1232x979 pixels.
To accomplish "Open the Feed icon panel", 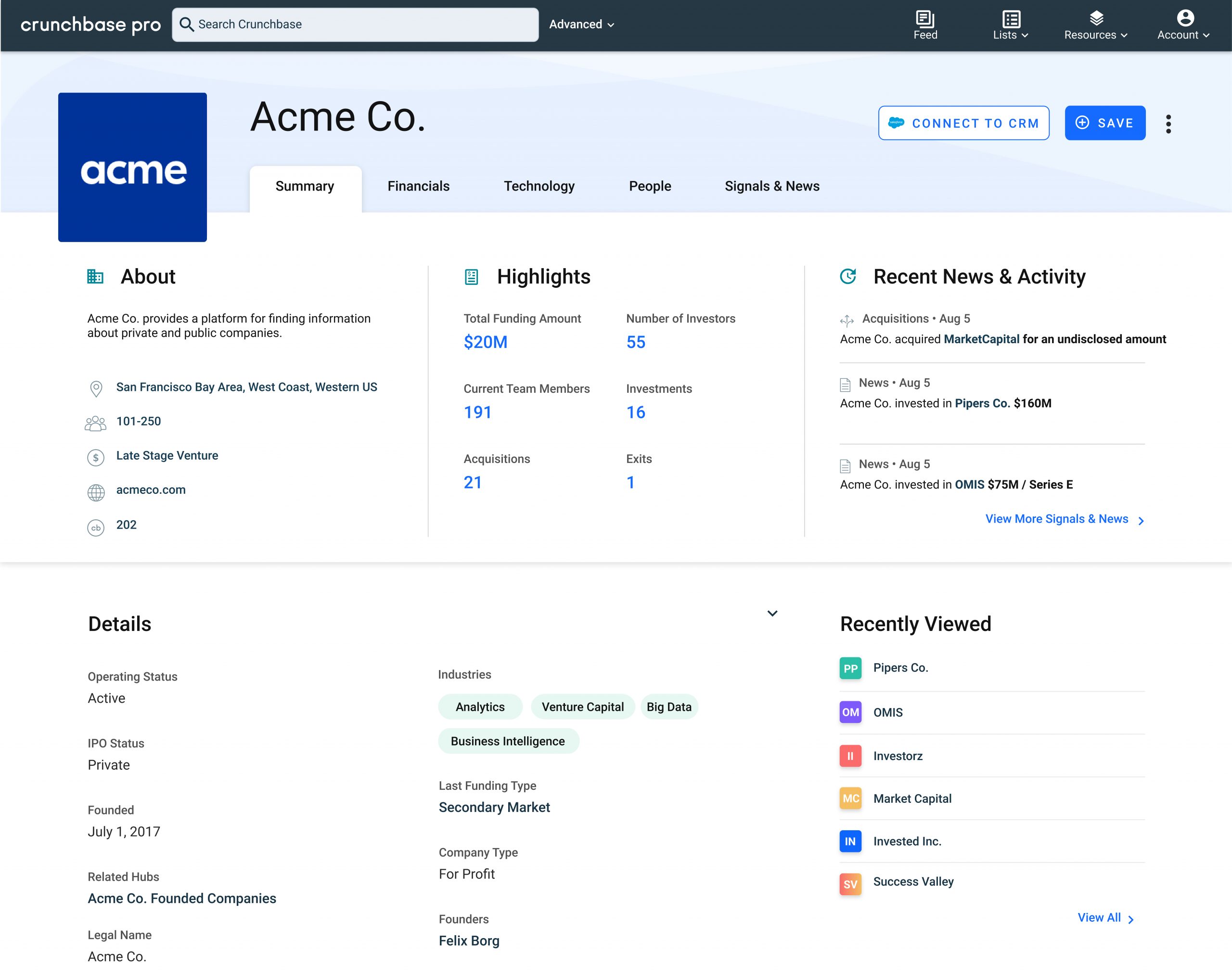I will (x=924, y=22).
